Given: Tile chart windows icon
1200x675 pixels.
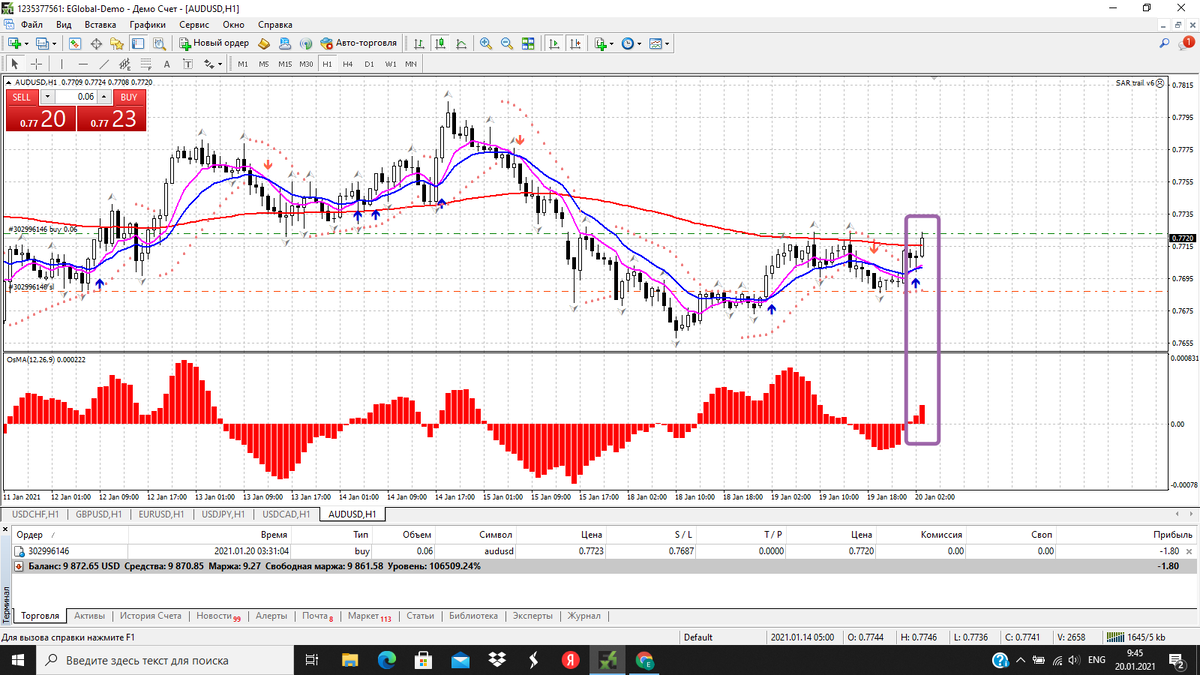Looking at the screenshot, I should [x=527, y=43].
